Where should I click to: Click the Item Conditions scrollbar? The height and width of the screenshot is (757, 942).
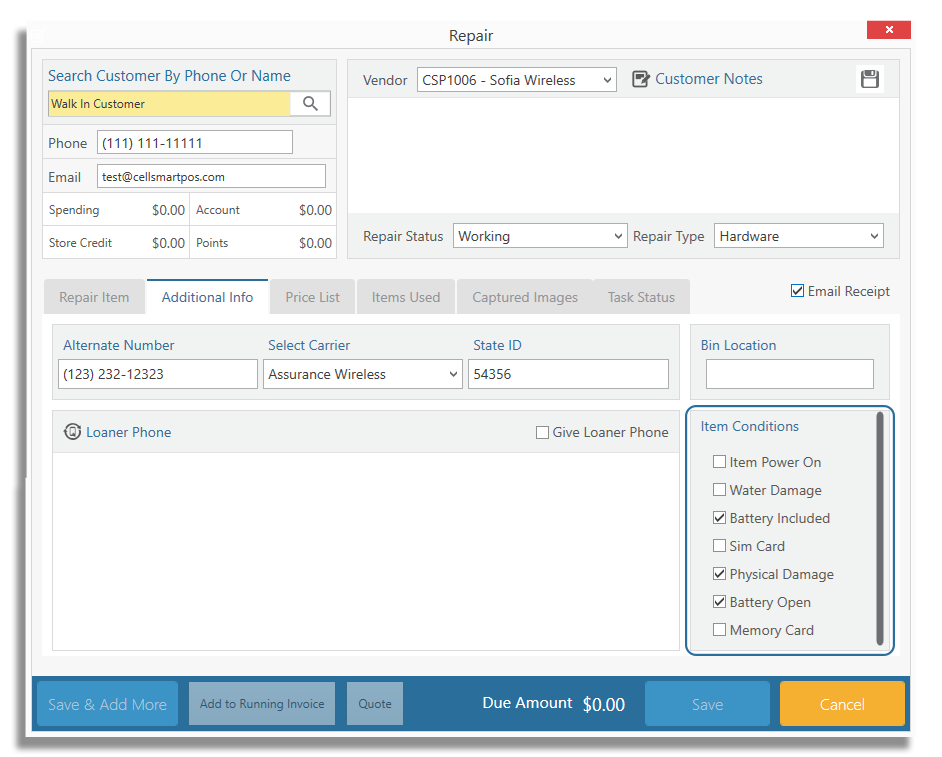coord(880,529)
